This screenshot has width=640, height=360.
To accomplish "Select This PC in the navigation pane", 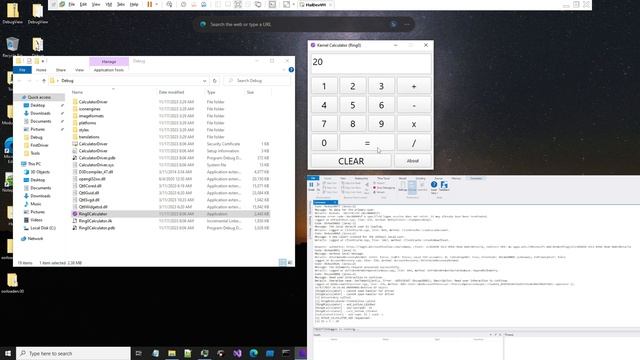I will pos(34,164).
